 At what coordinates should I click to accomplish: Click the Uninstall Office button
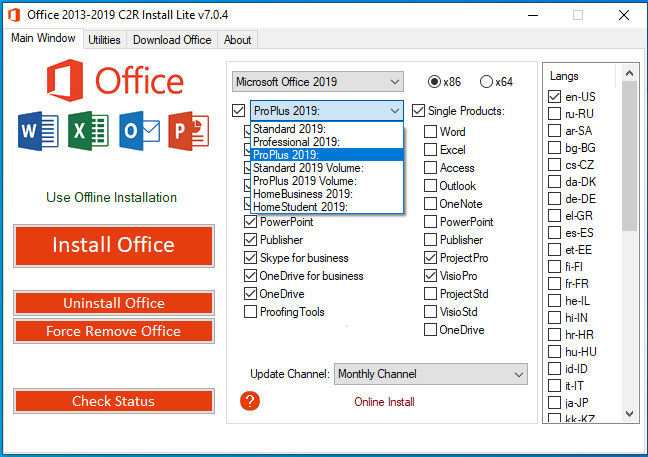click(114, 303)
